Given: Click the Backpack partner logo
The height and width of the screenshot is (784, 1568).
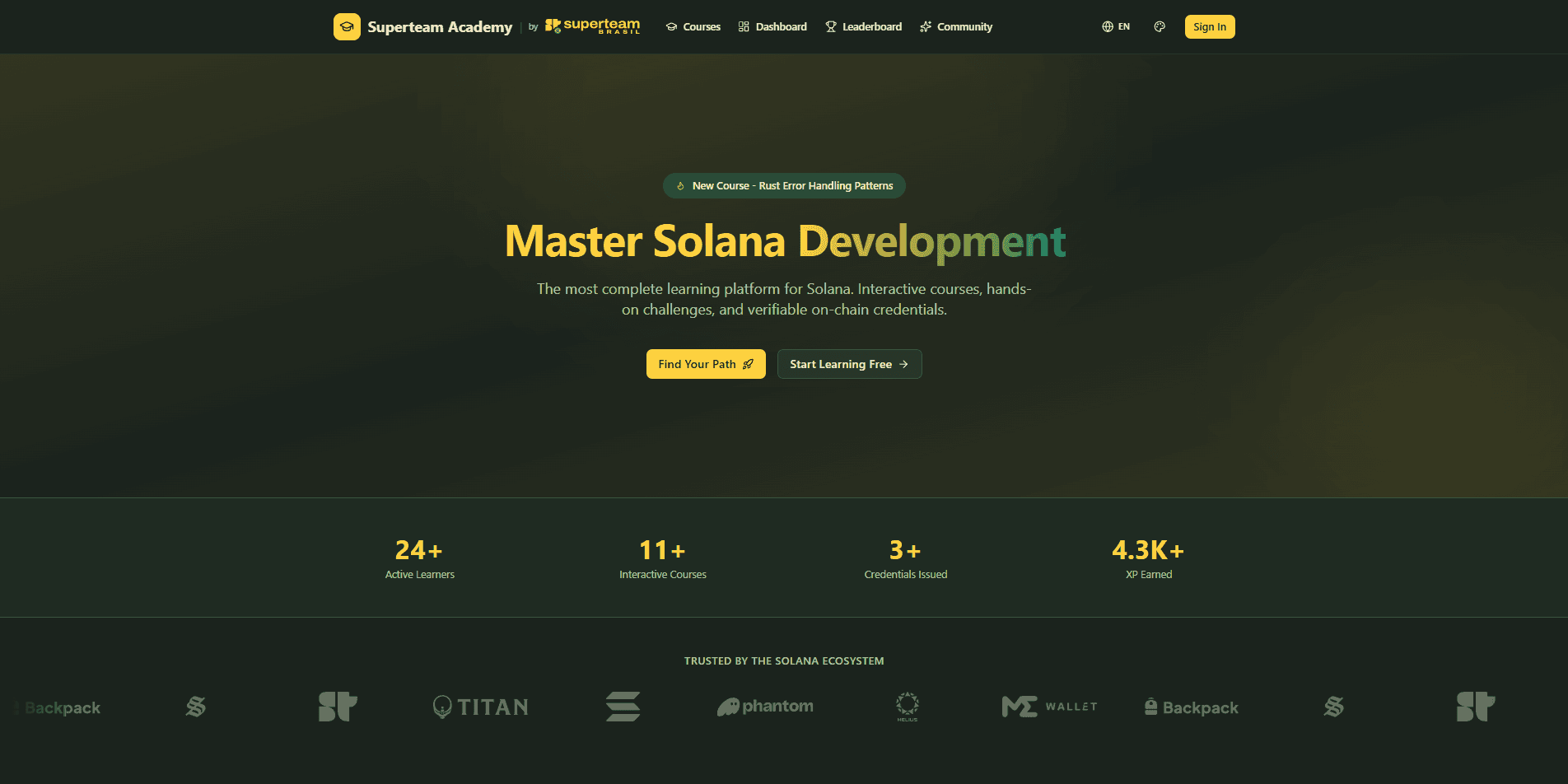Looking at the screenshot, I should (1191, 707).
